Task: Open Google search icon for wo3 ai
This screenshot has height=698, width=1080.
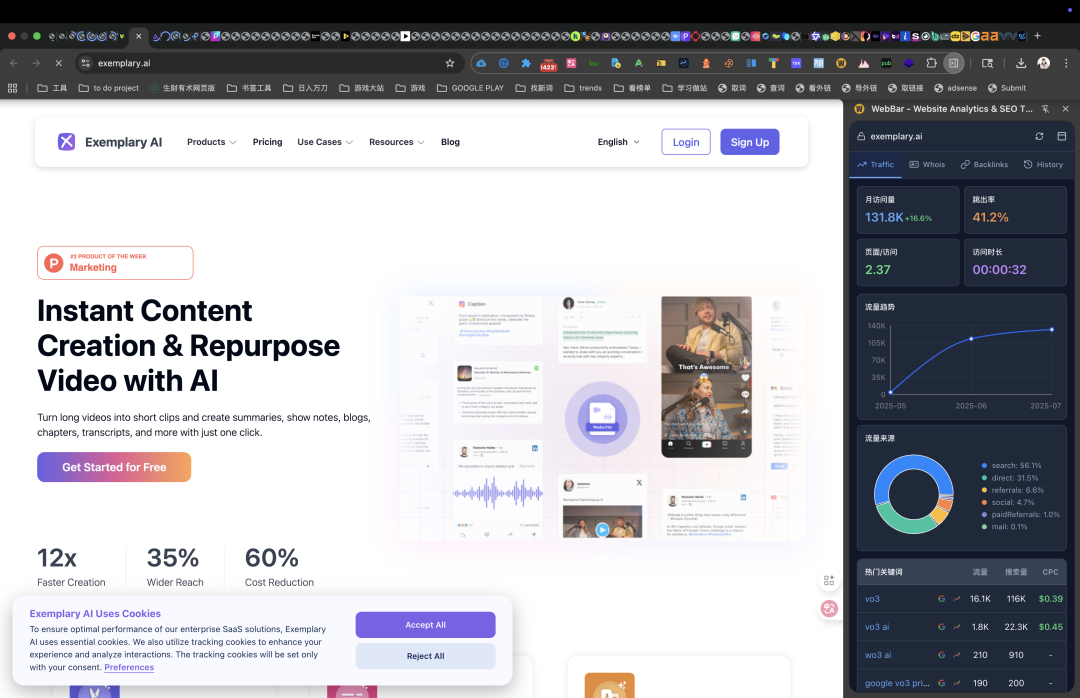Action: pos(942,655)
